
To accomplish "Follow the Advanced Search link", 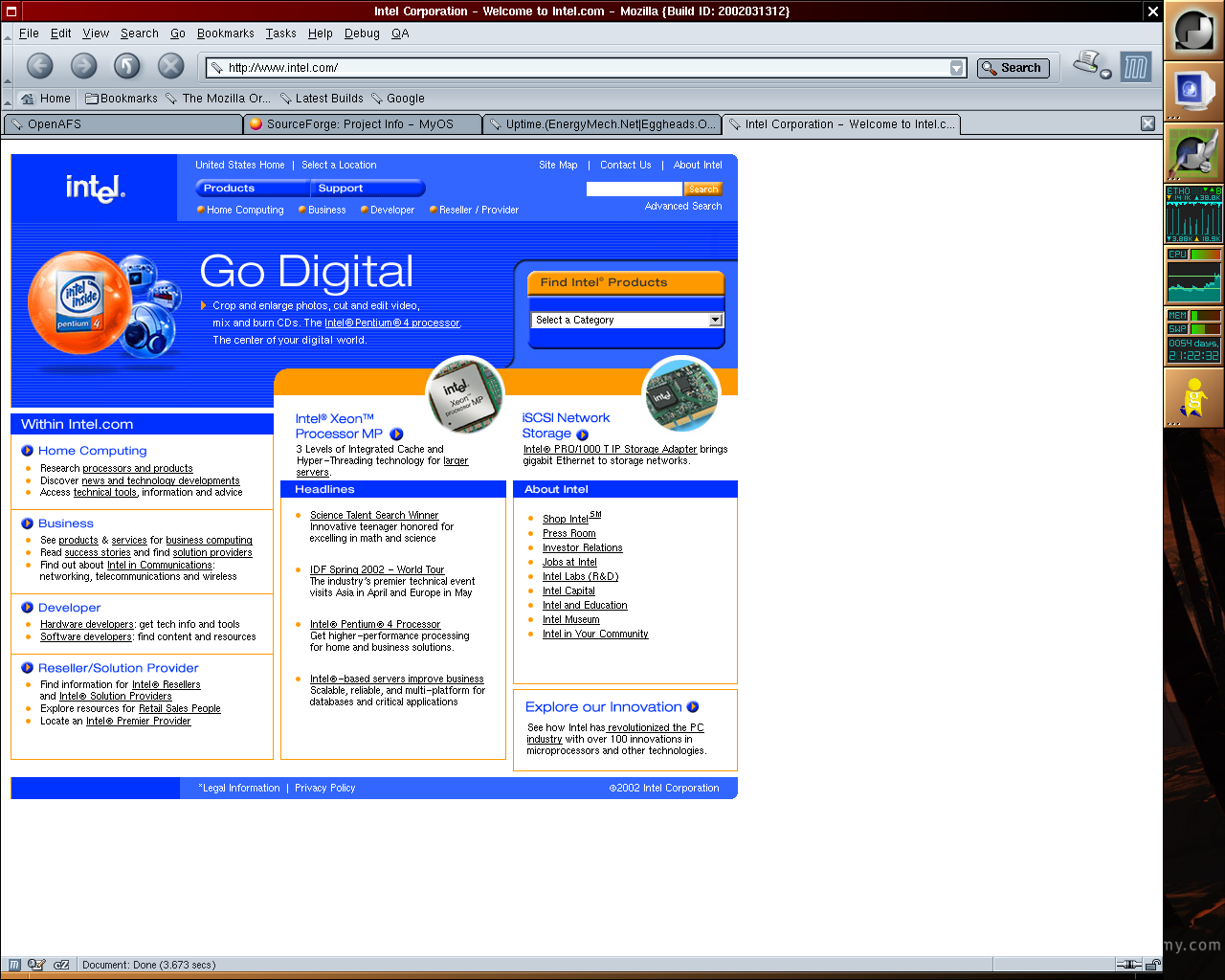I will pos(683,207).
